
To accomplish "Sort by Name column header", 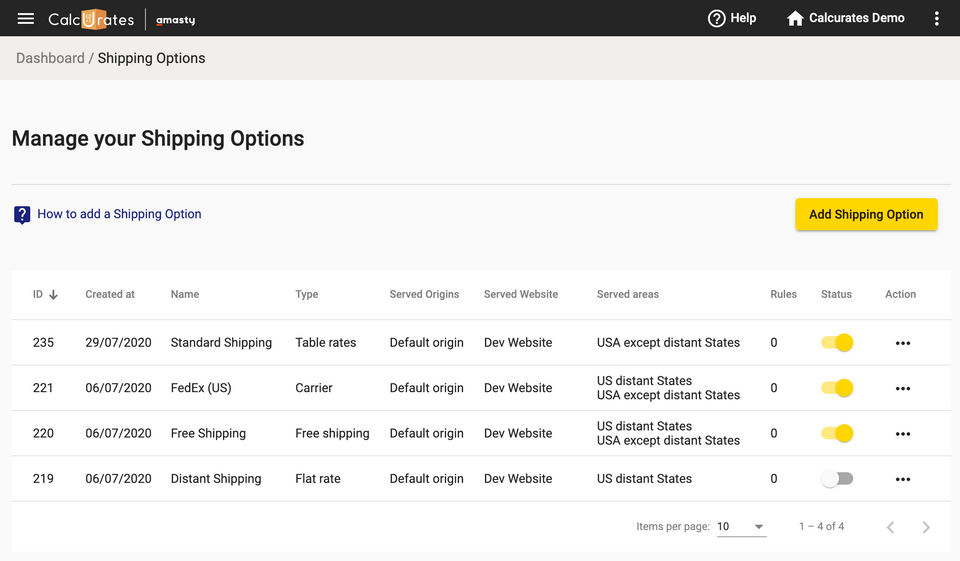I will pos(185,295).
